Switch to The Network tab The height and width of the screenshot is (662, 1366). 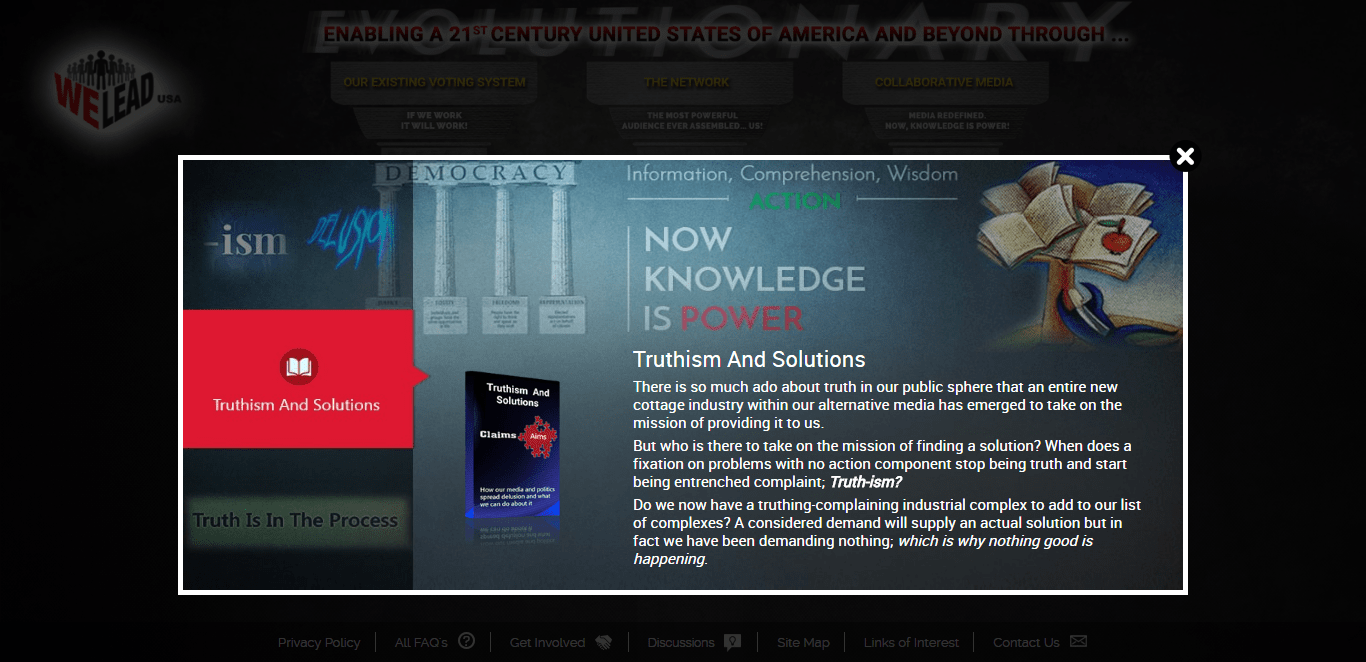coord(687,82)
